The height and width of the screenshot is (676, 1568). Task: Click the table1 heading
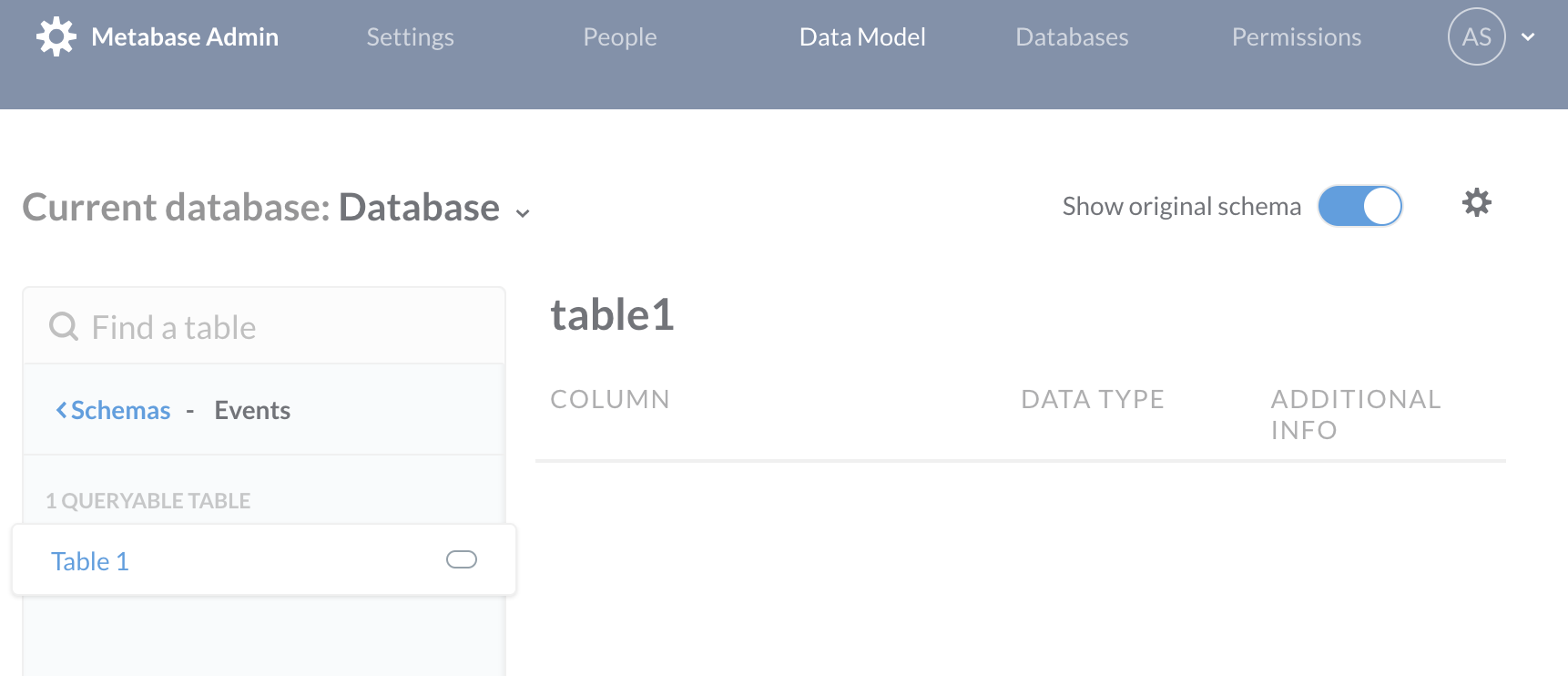tap(612, 315)
